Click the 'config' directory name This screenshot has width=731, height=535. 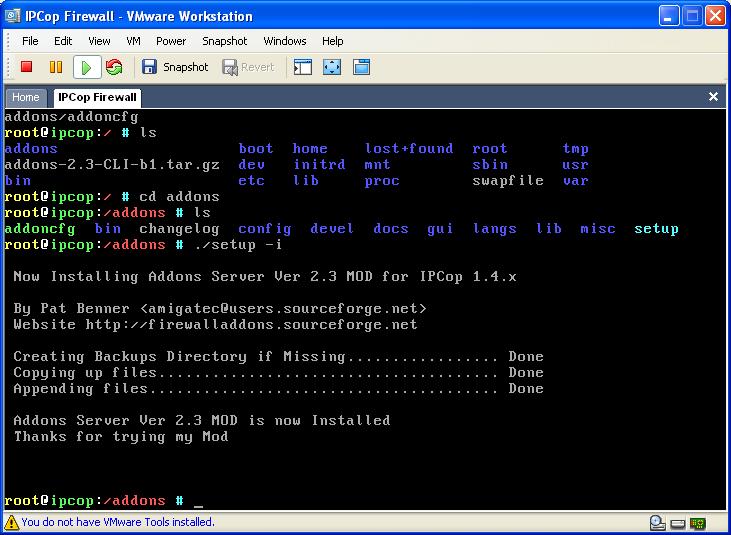point(265,229)
